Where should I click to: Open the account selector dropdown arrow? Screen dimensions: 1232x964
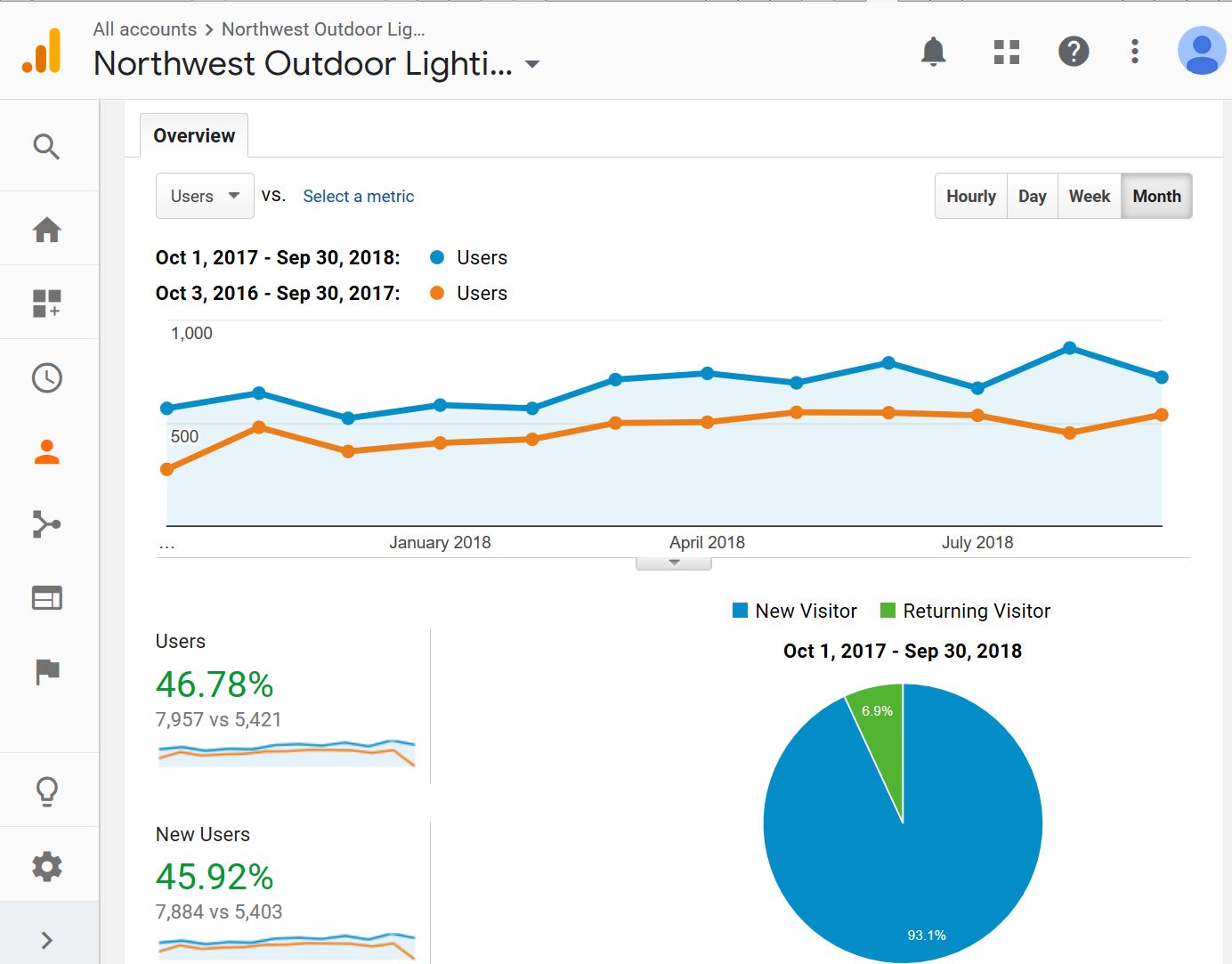[x=532, y=65]
